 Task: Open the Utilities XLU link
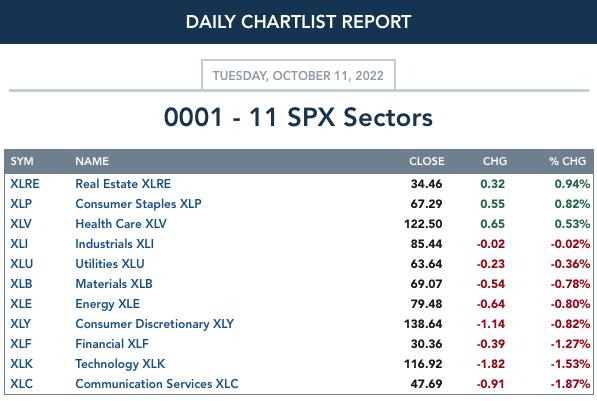110,264
